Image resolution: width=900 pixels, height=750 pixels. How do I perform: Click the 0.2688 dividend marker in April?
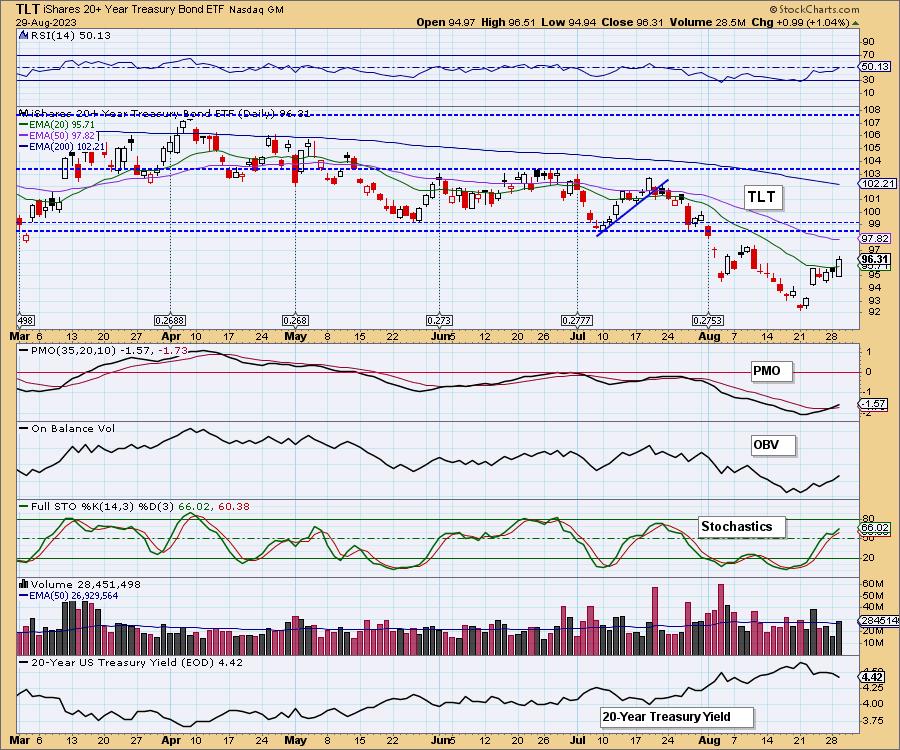170,320
